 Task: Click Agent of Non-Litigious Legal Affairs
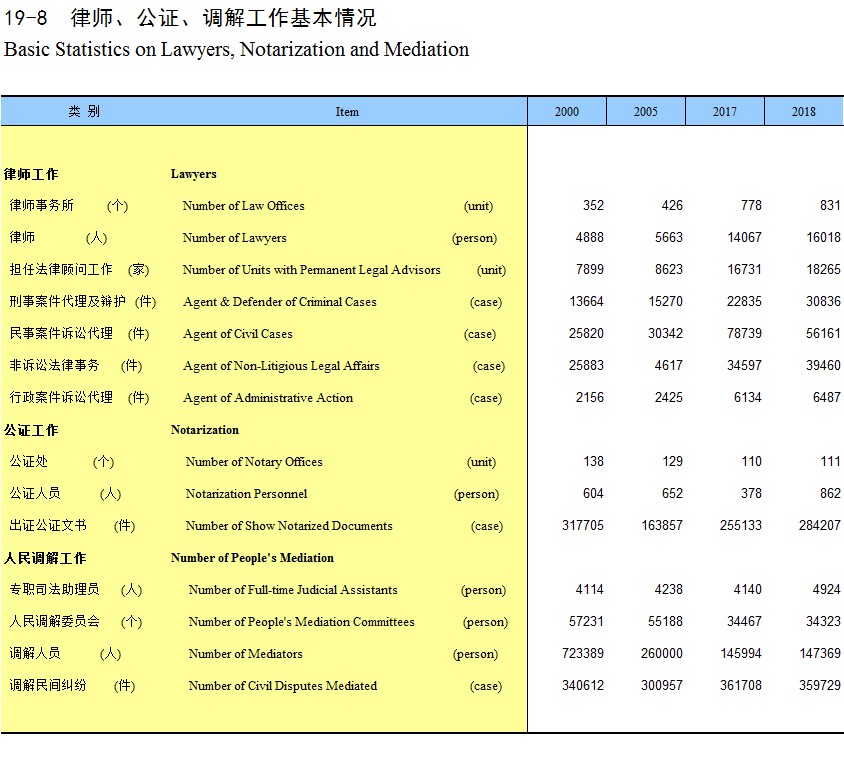pos(281,366)
